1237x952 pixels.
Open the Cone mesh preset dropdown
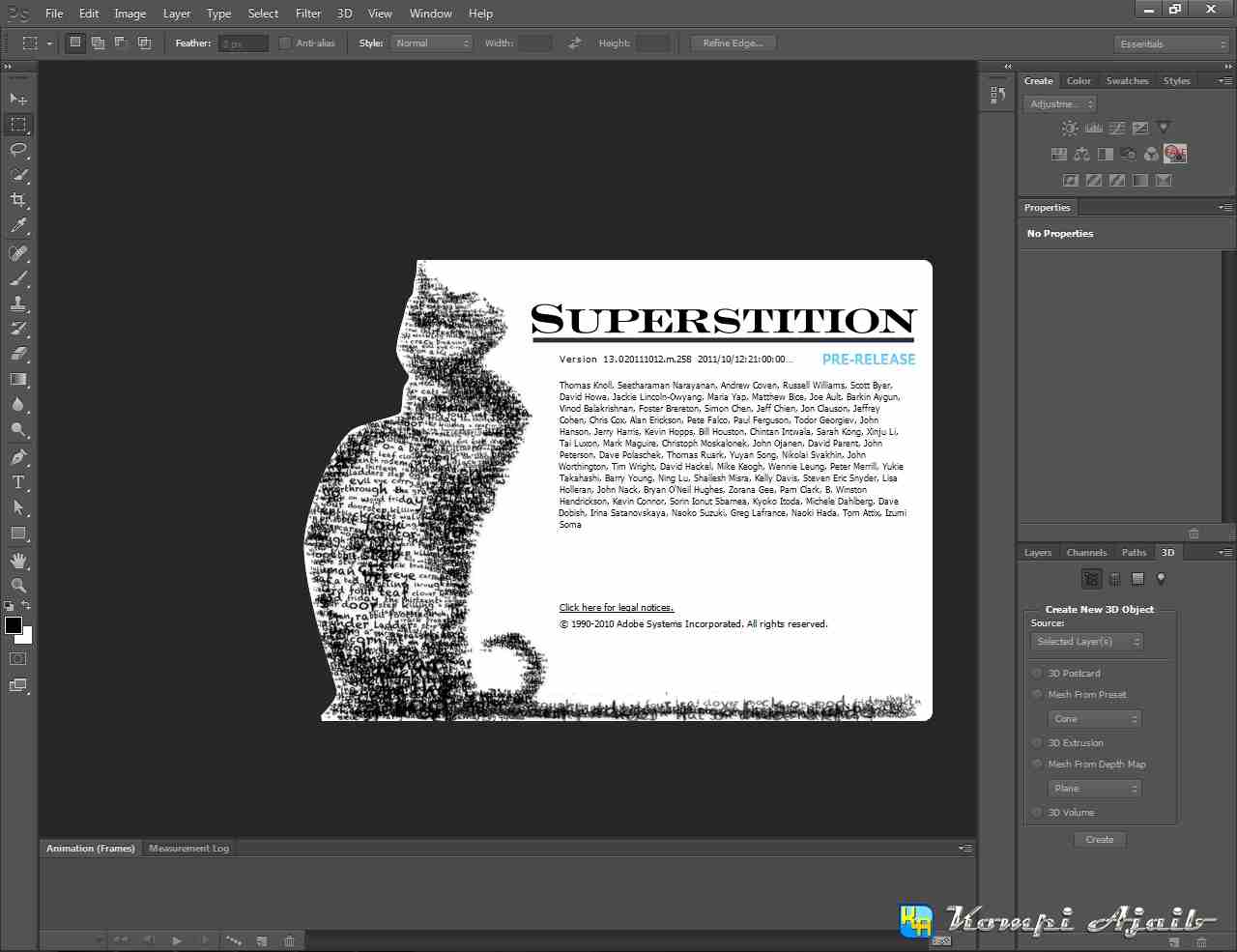[x=1095, y=719]
